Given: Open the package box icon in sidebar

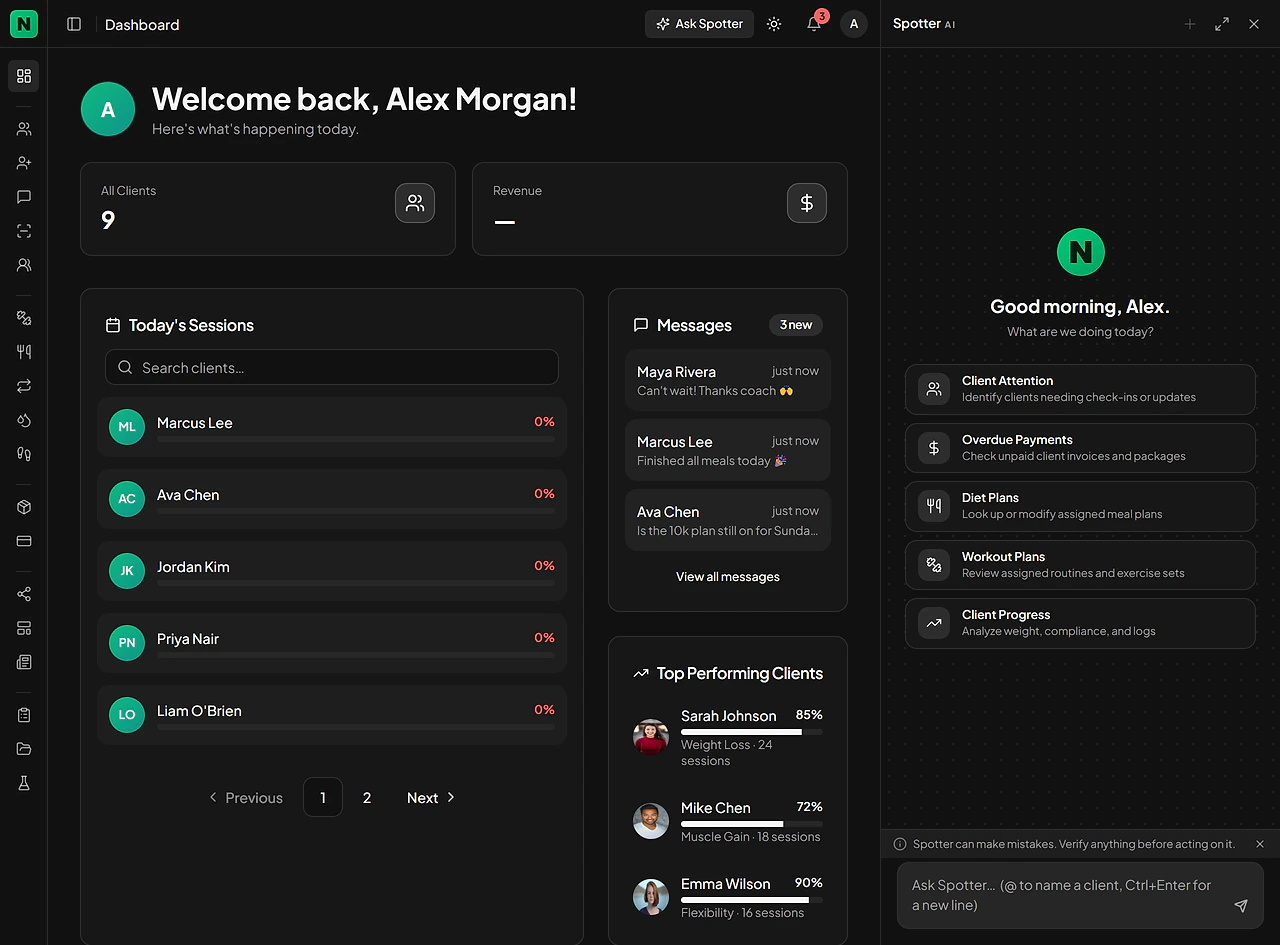Looking at the screenshot, I should click(24, 507).
